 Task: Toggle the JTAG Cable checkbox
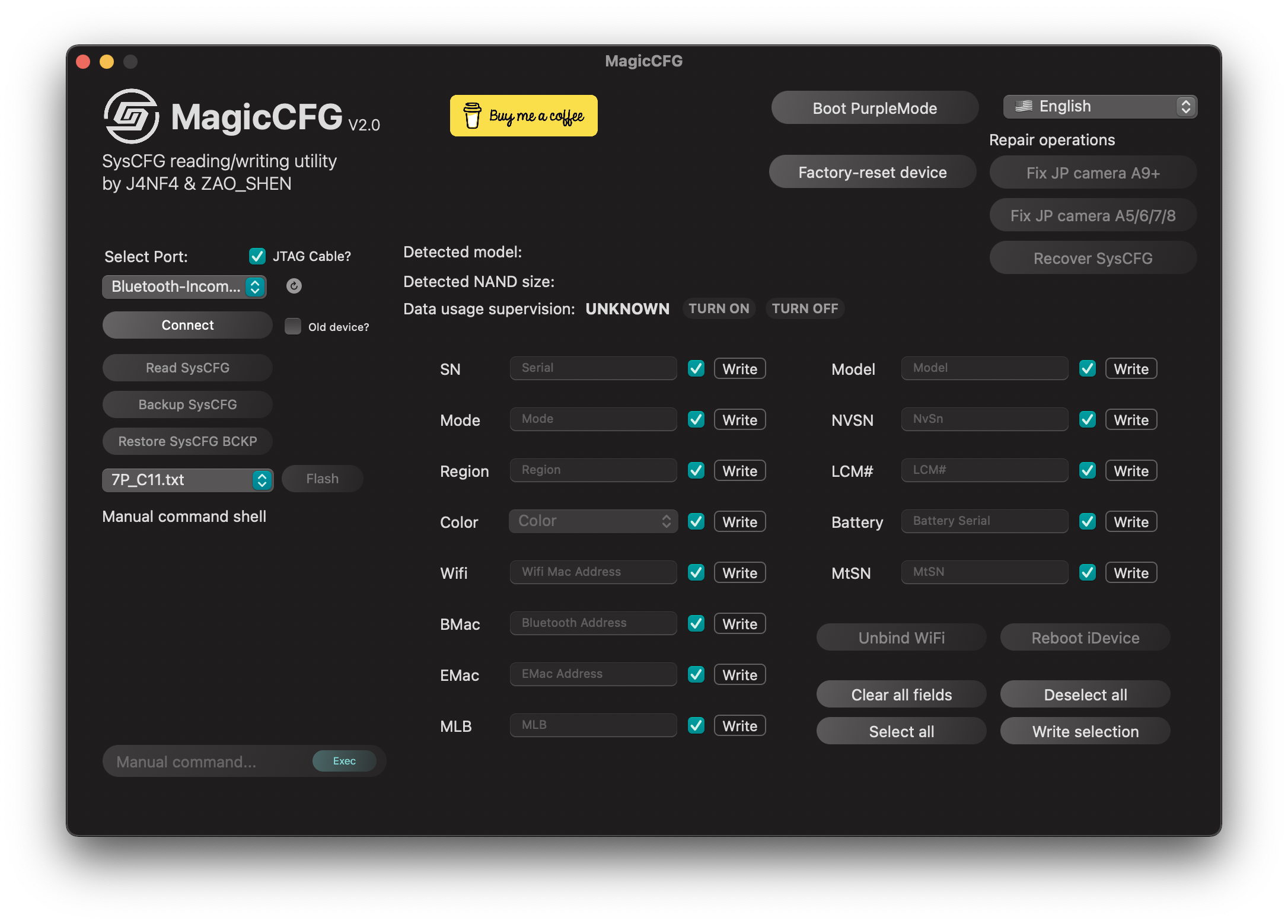coord(257,256)
